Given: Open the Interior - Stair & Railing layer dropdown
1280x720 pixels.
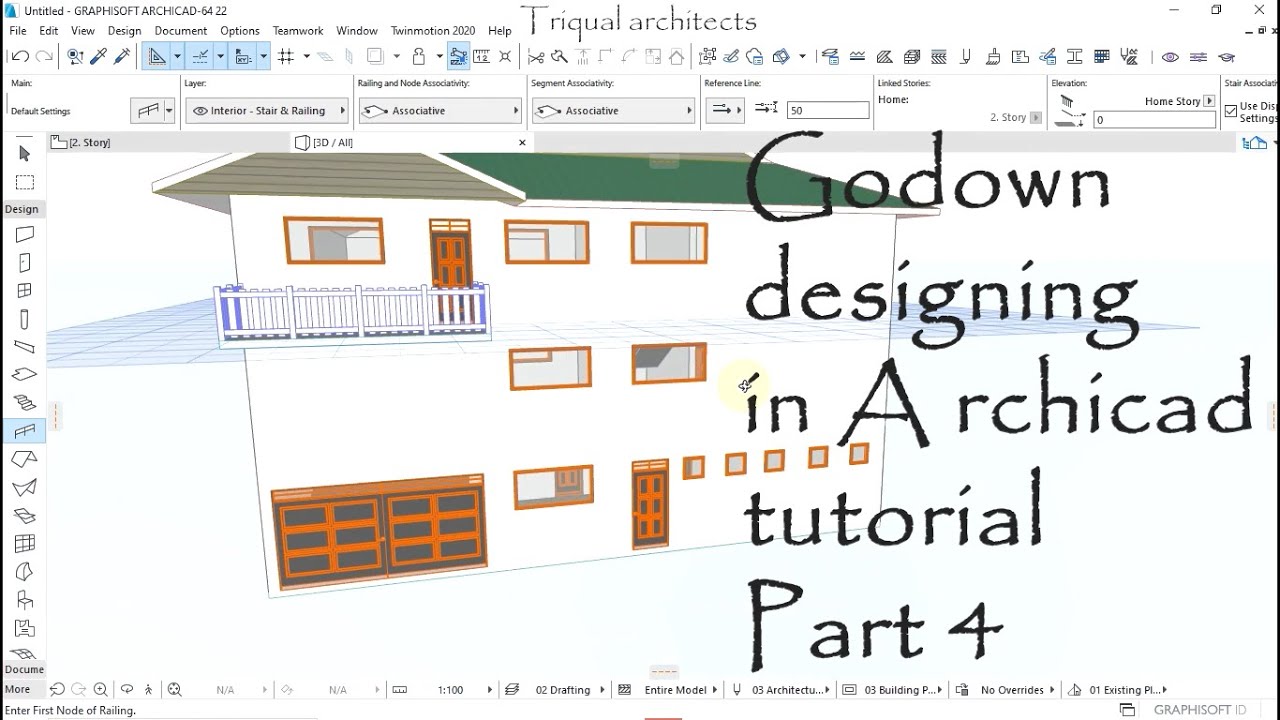Looking at the screenshot, I should coord(267,111).
